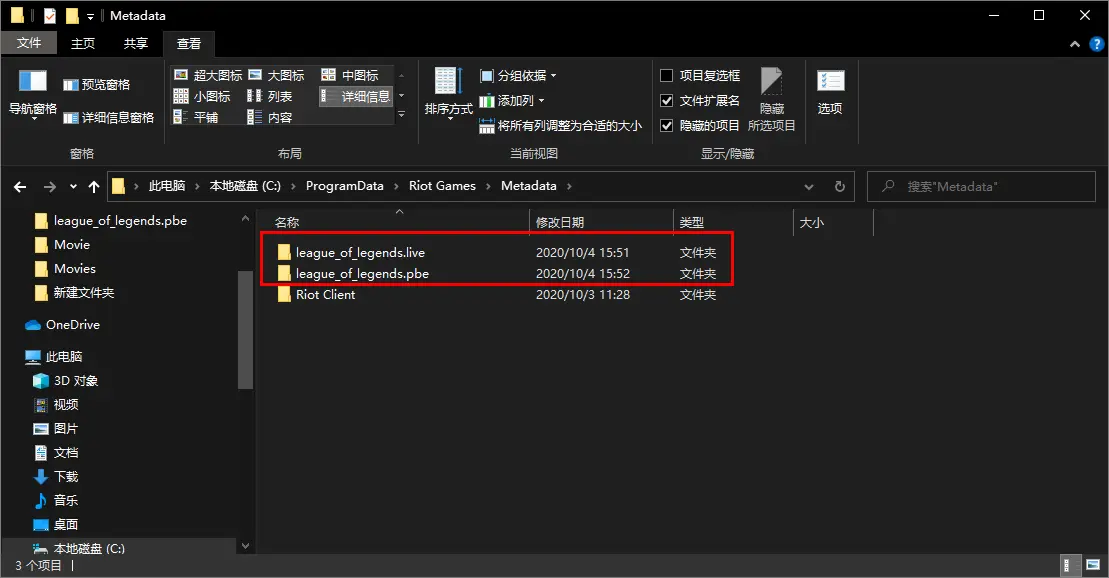Click Size all columns to fit (将所有列调整为合适的大小)
Image resolution: width=1109 pixels, height=578 pixels.
coord(560,126)
